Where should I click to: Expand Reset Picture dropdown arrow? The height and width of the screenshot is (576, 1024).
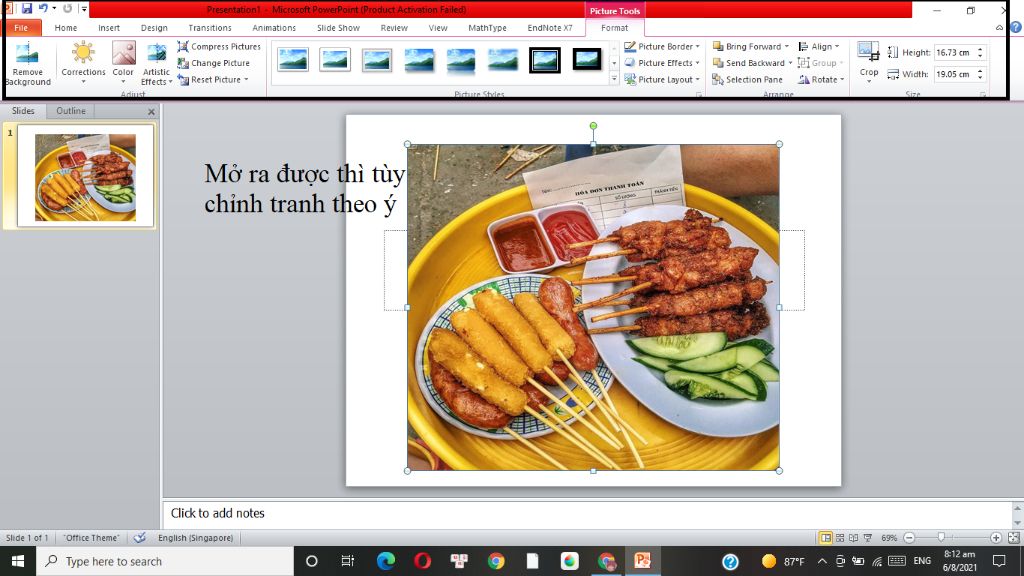click(x=246, y=80)
